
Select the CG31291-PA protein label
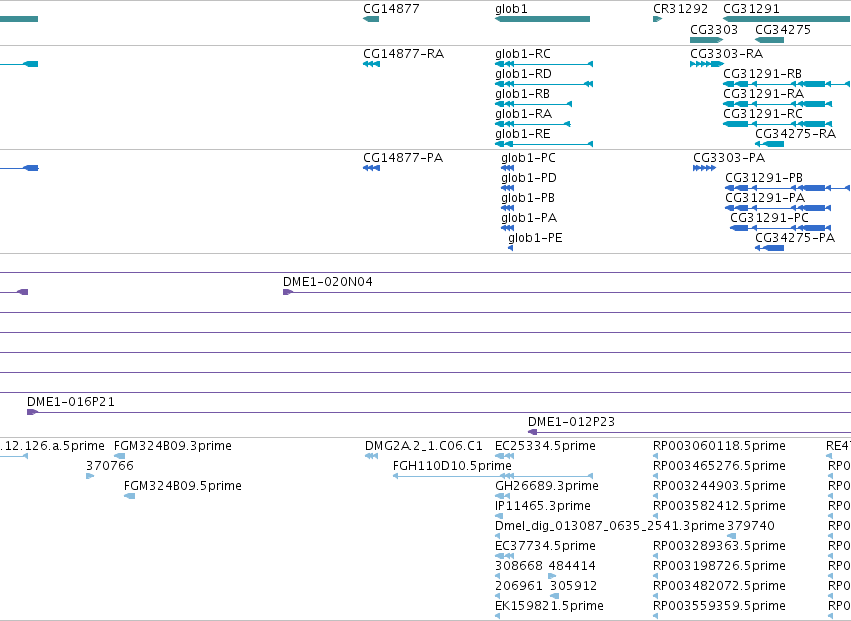[765, 198]
